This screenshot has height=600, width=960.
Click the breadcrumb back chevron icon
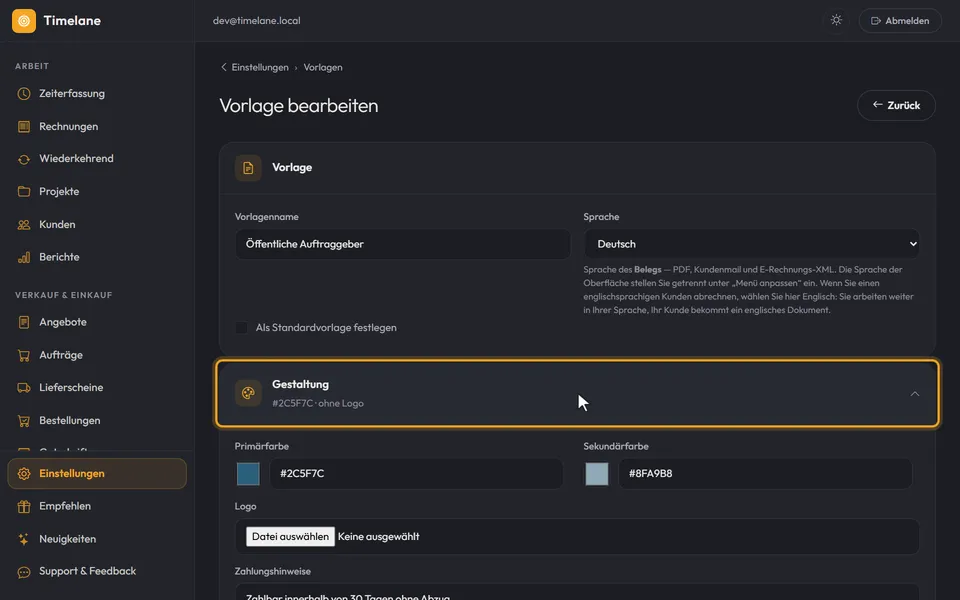tap(223, 67)
